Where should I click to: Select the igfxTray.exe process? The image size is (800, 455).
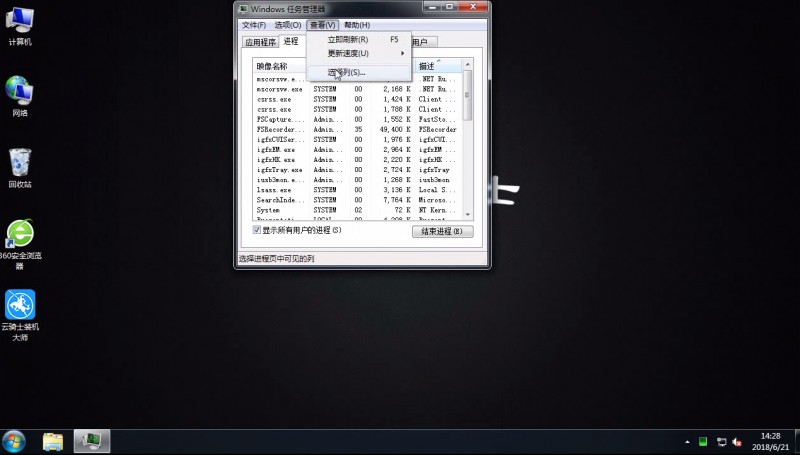click(x=358, y=170)
